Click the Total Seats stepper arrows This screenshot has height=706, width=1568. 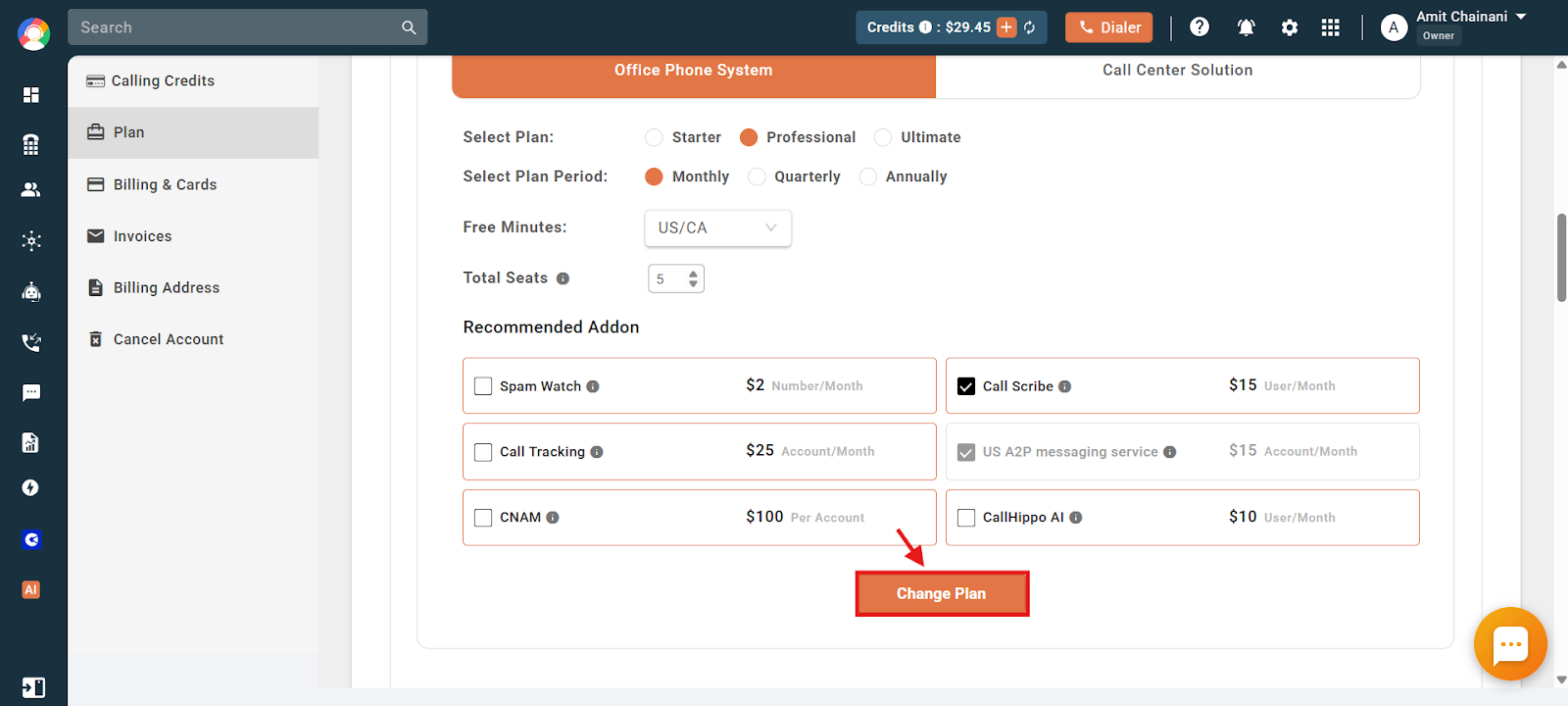693,279
